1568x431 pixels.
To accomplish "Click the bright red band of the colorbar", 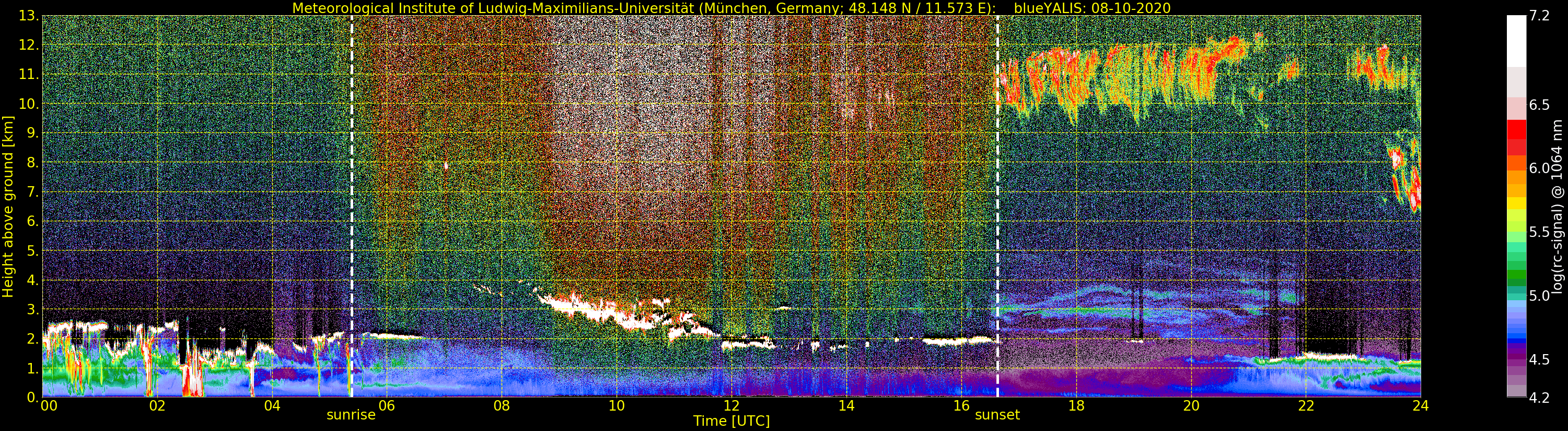I will pyautogui.click(x=1516, y=129).
